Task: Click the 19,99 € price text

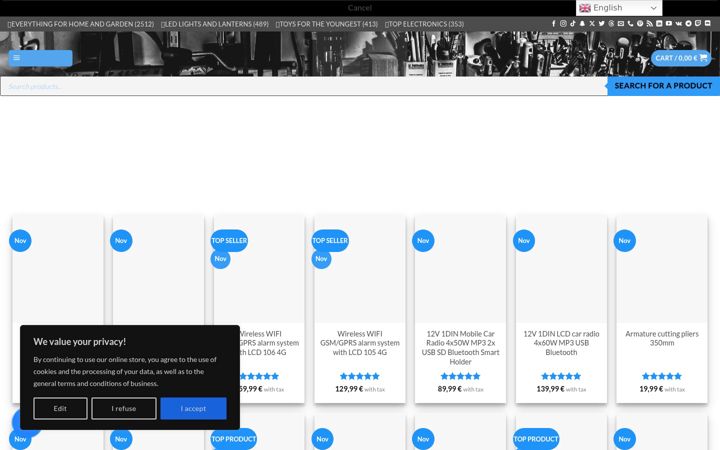Action: (651, 389)
